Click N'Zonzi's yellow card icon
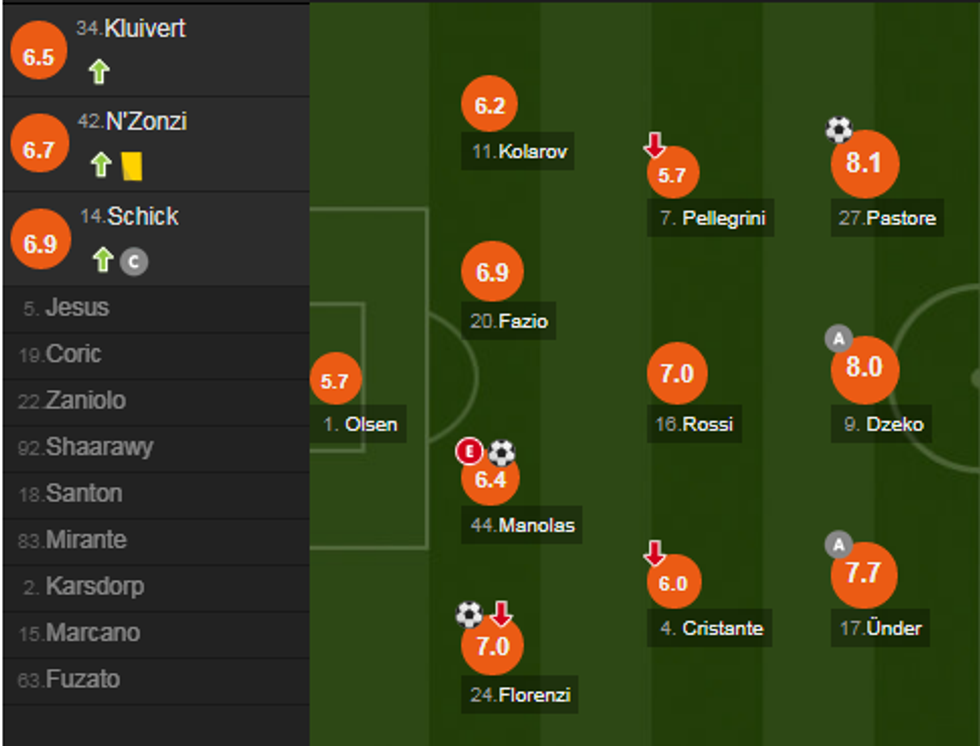980x746 pixels. [131, 165]
